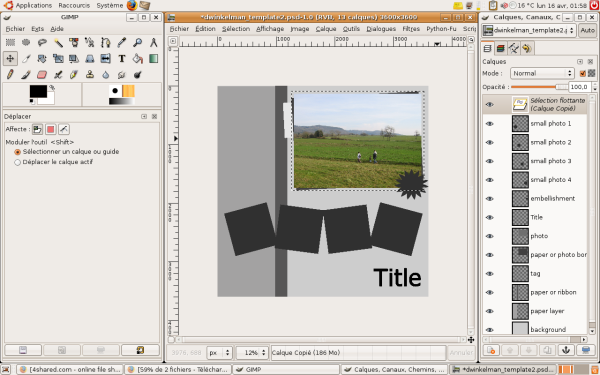Open the Exts menu in GIMP toolbox
This screenshot has height=375, width=600.
point(38,29)
